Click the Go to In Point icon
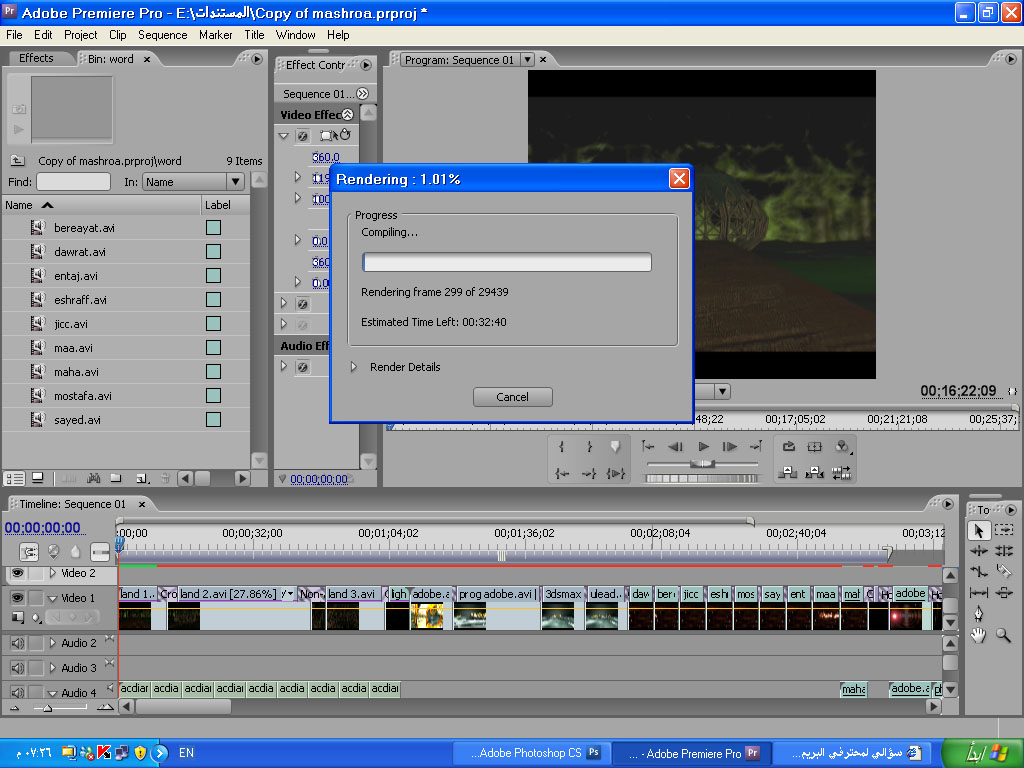This screenshot has width=1024, height=768. (x=562, y=473)
